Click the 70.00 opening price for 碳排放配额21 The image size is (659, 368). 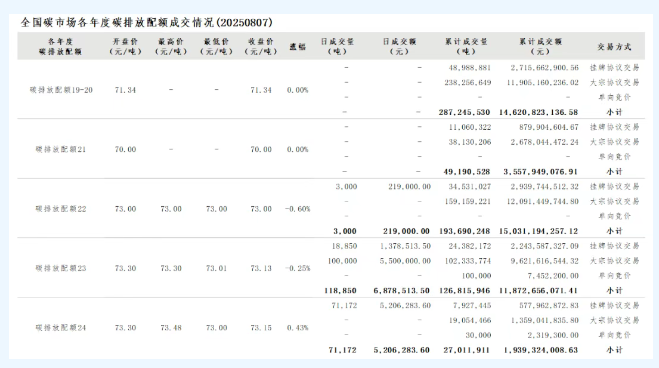click(125, 149)
